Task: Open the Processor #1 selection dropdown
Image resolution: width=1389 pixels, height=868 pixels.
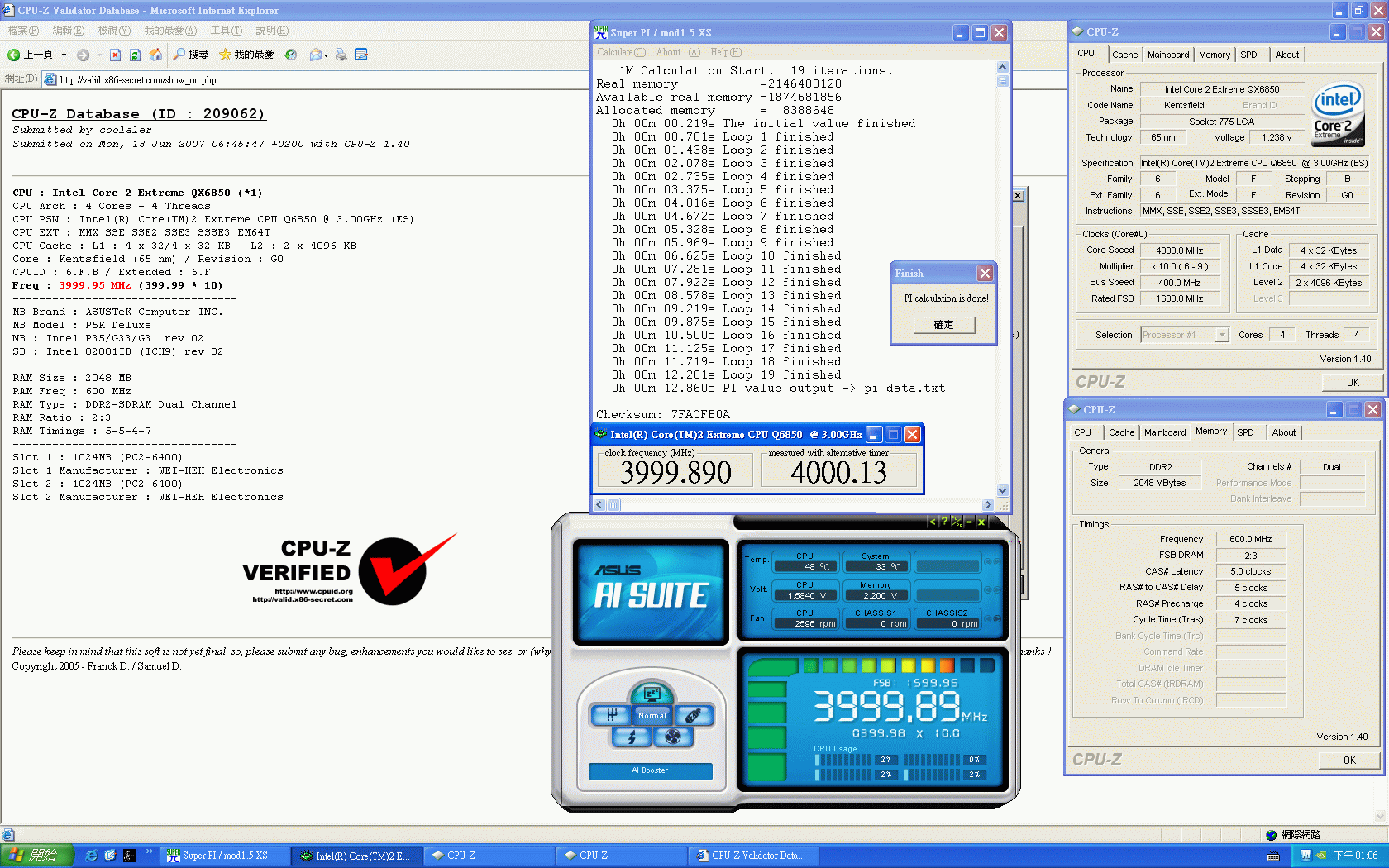Action: pyautogui.click(x=1222, y=335)
